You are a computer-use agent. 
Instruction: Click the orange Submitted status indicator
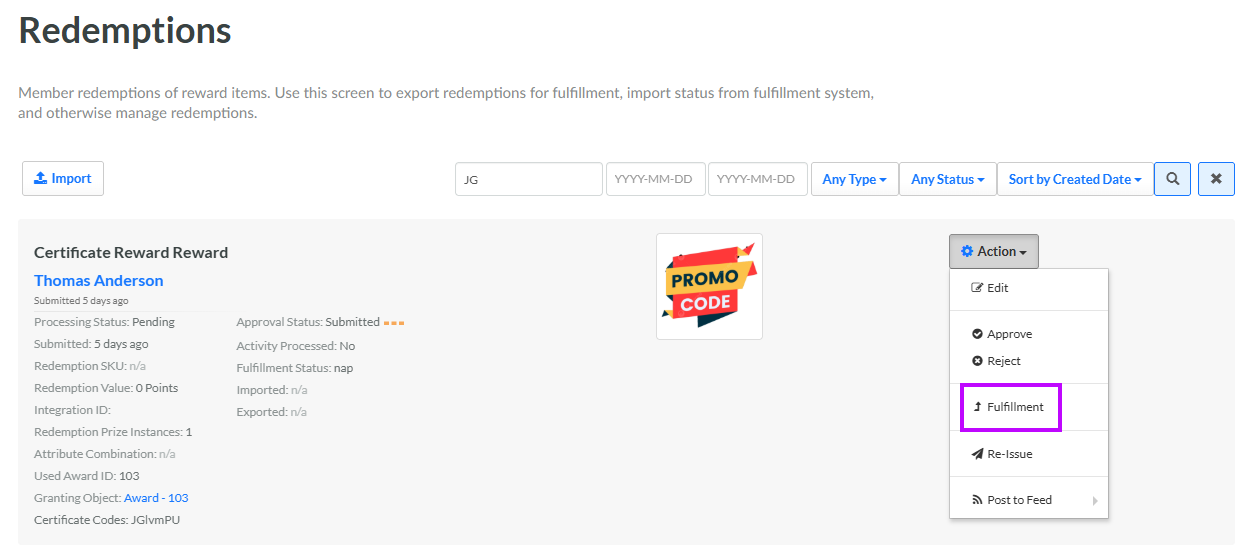pos(394,323)
